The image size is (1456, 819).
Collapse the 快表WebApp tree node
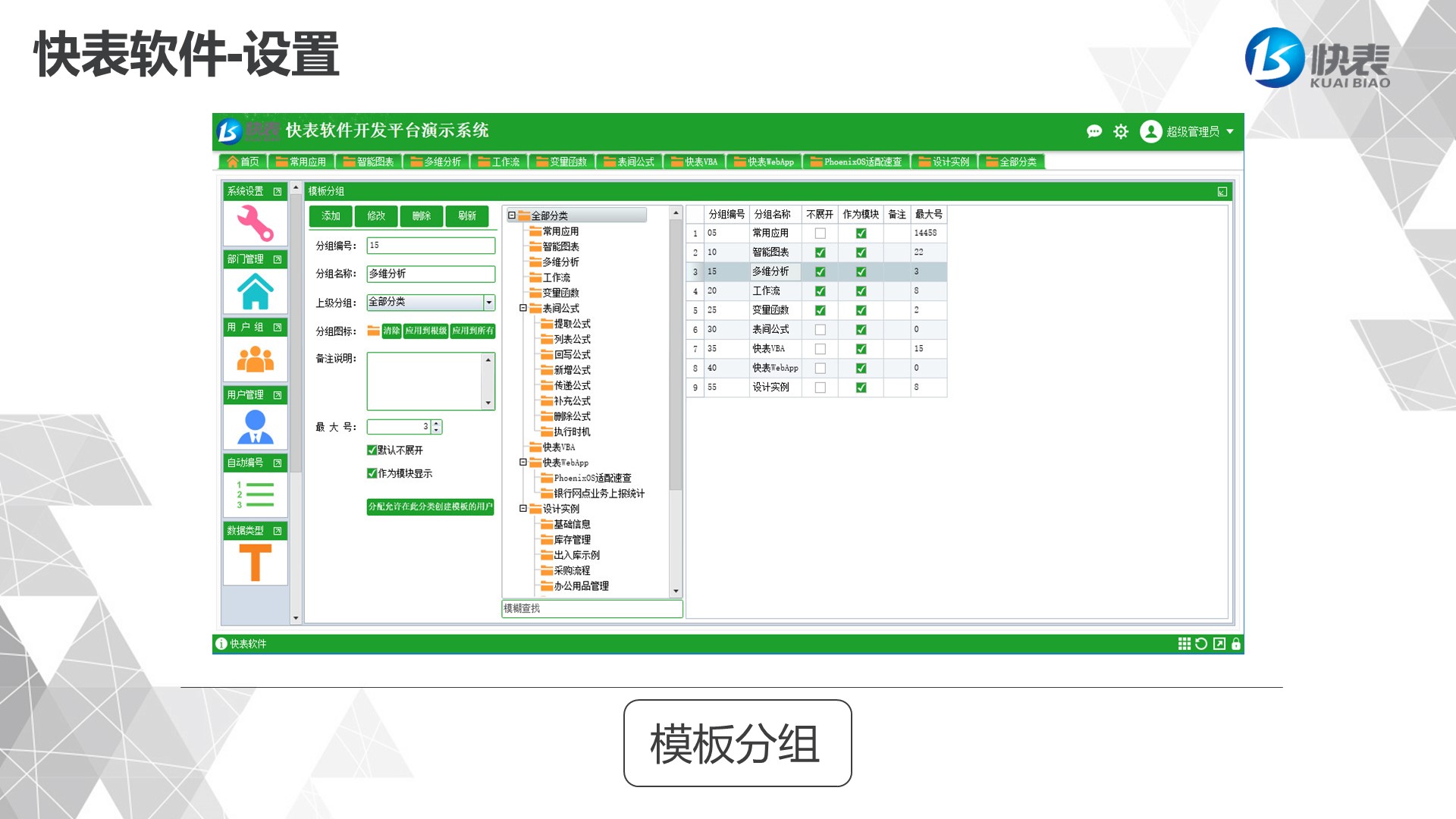(523, 462)
